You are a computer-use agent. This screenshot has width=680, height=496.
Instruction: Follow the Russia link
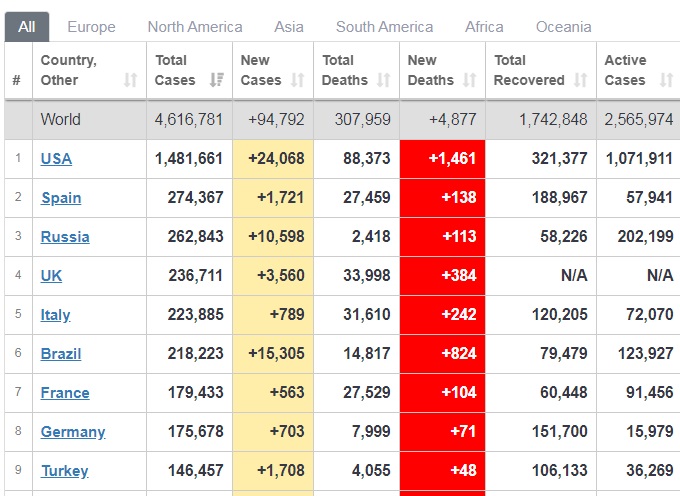tap(65, 236)
